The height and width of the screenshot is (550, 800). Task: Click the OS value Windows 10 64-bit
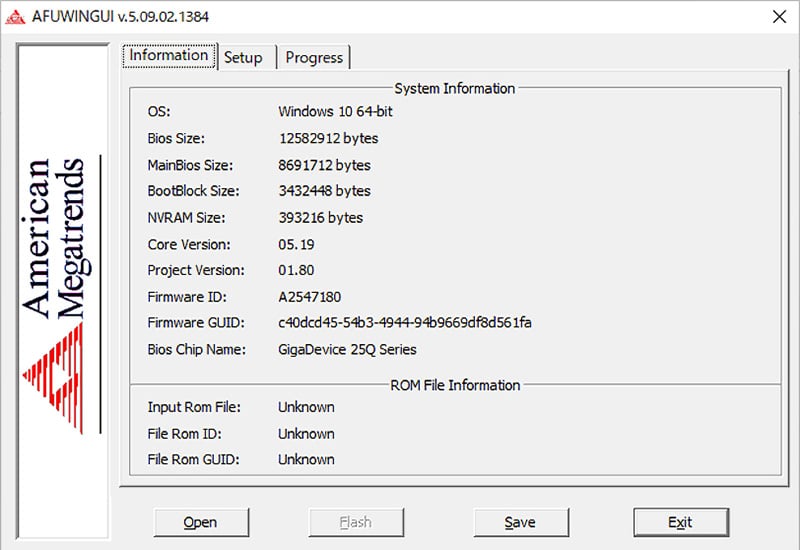click(335, 112)
